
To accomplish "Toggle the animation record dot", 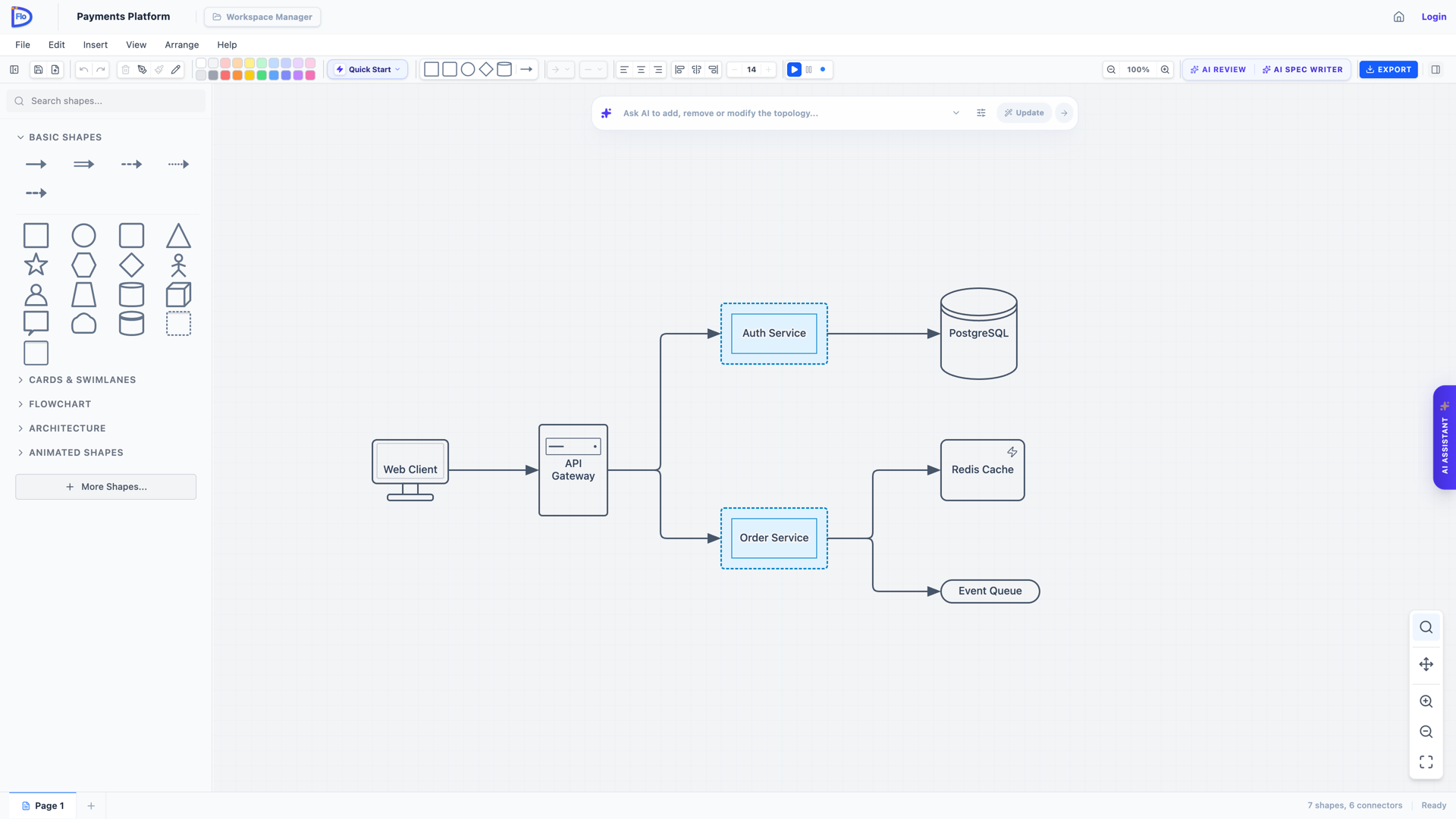I will pyautogui.click(x=823, y=70).
